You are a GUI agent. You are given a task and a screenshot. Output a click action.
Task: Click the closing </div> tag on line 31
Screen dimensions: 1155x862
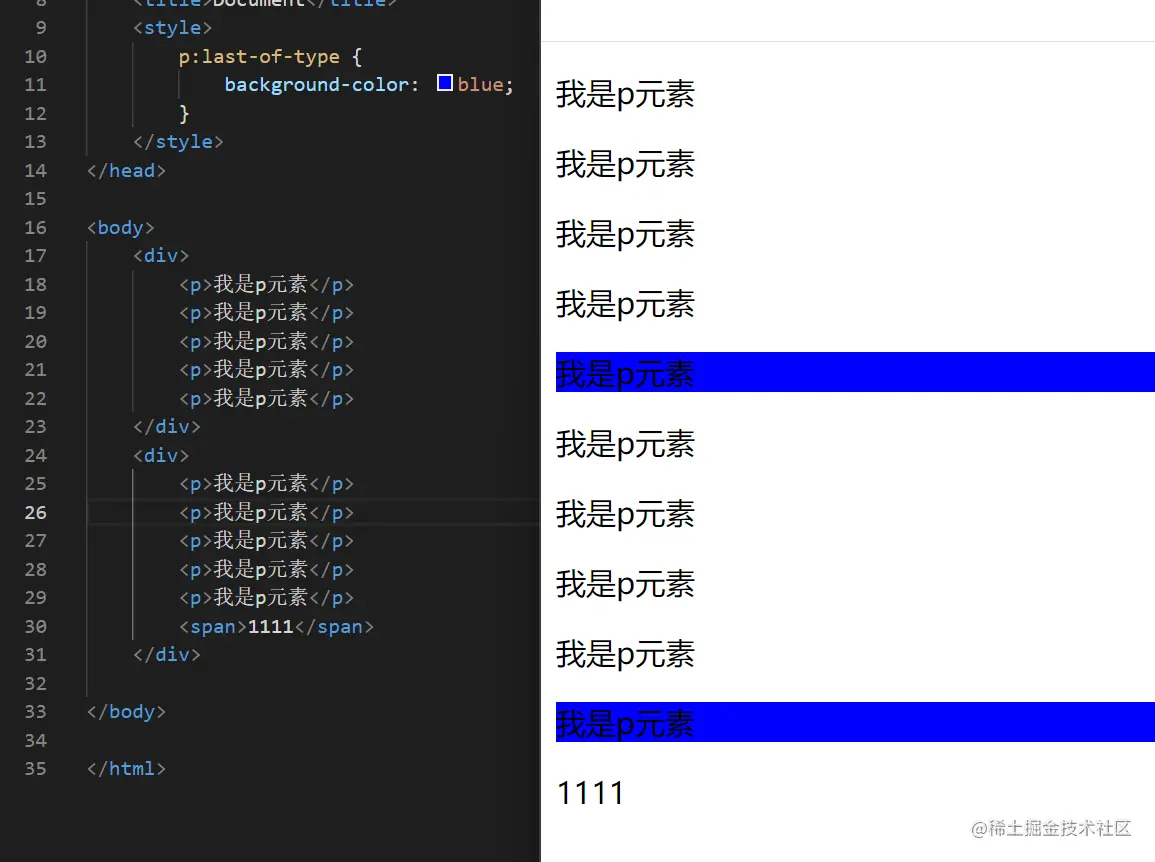166,654
